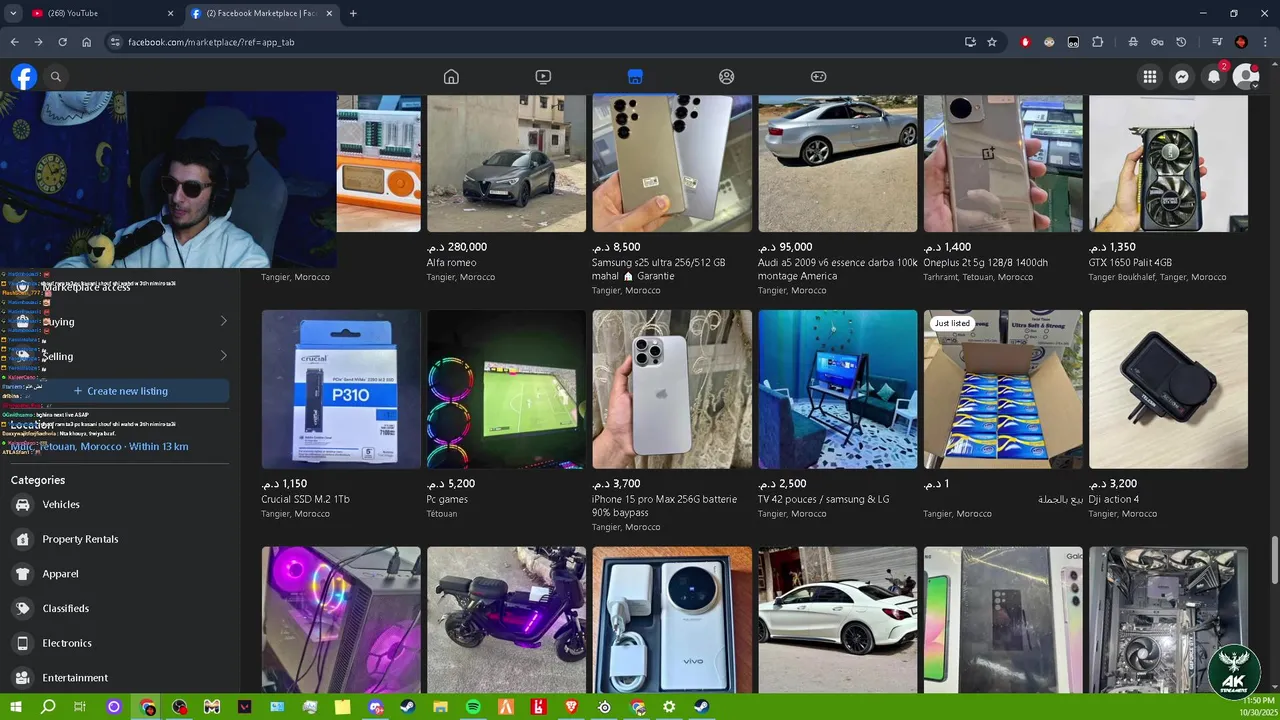Open the browser history clock icon

click(x=1181, y=42)
